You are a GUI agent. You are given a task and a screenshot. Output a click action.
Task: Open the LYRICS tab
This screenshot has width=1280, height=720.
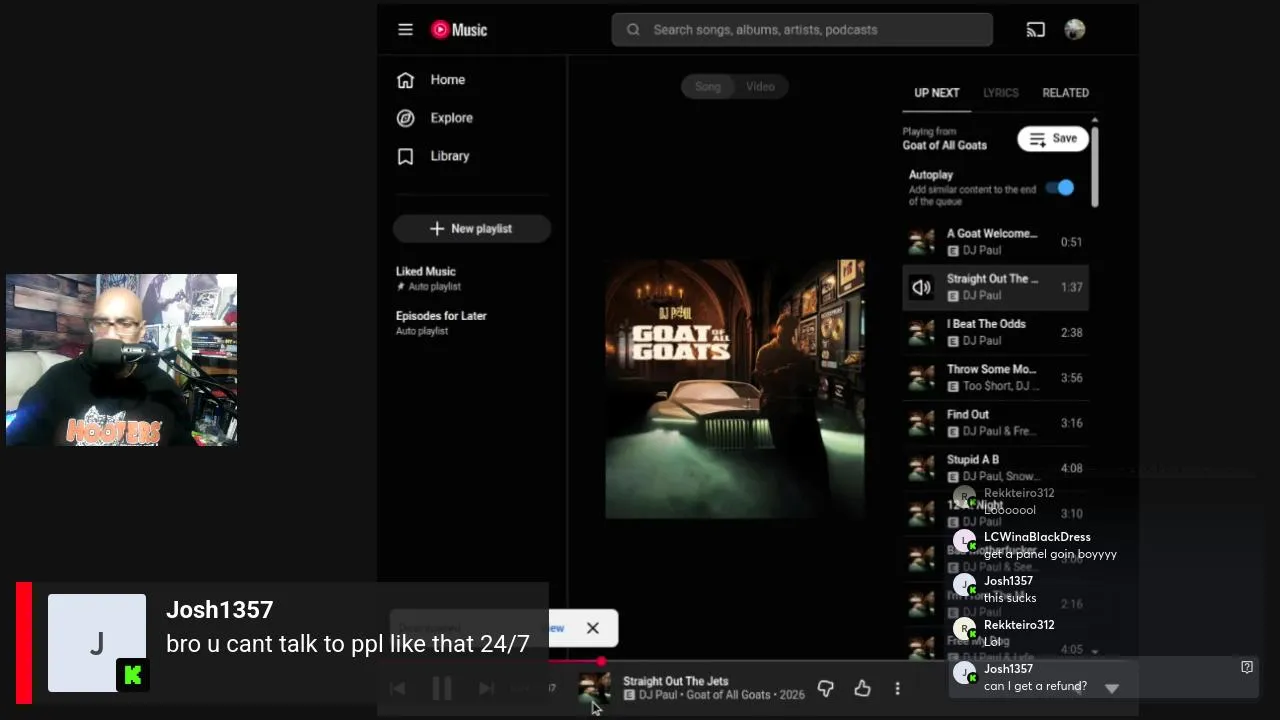pyautogui.click(x=1001, y=93)
